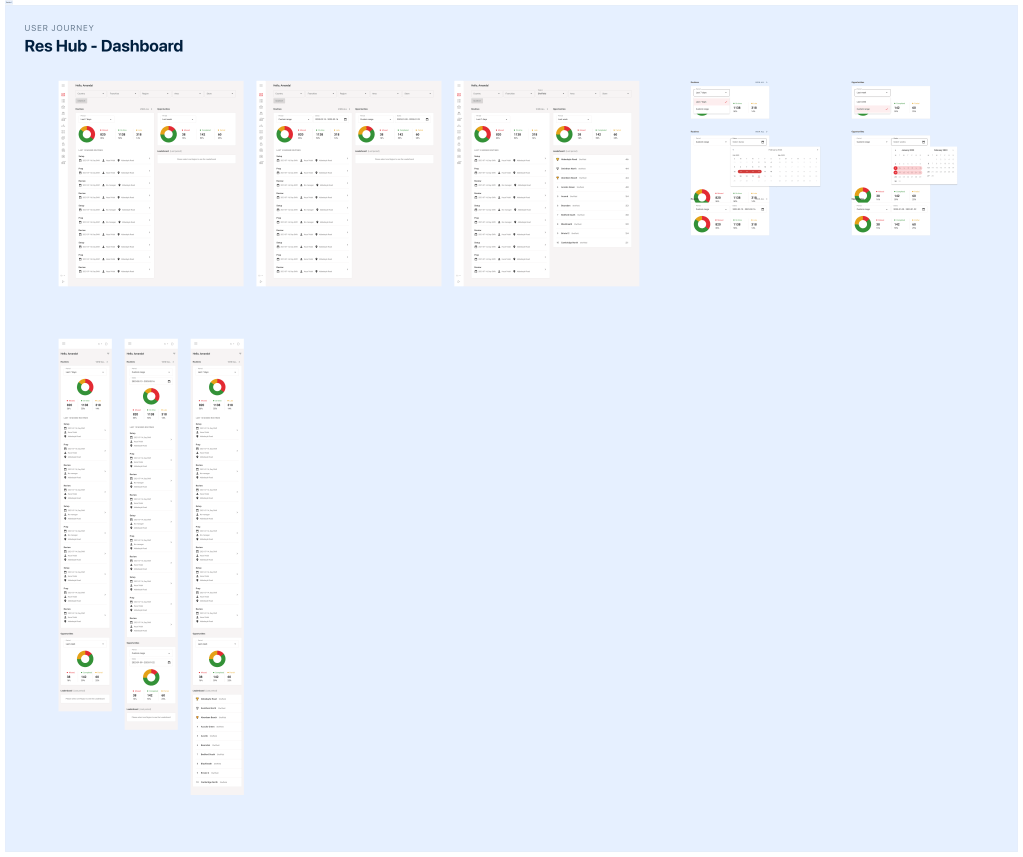Click calendar icon in second frame Routines date field

pyautogui.click(x=345, y=119)
